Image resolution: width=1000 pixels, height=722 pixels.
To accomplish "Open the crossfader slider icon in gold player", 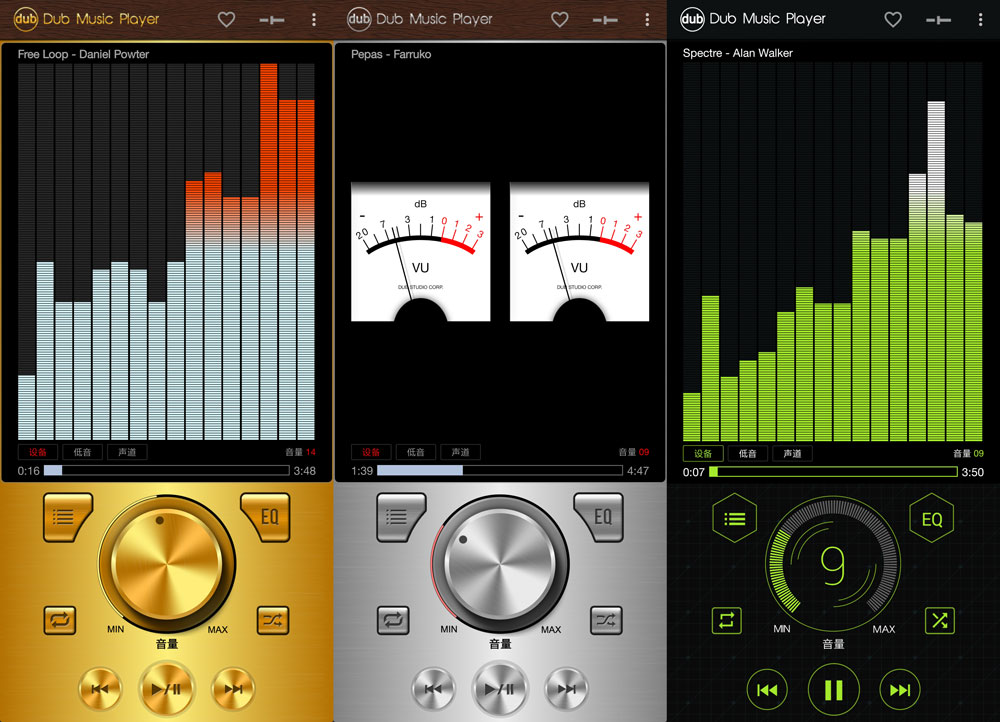I will pyautogui.click(x=272, y=20).
